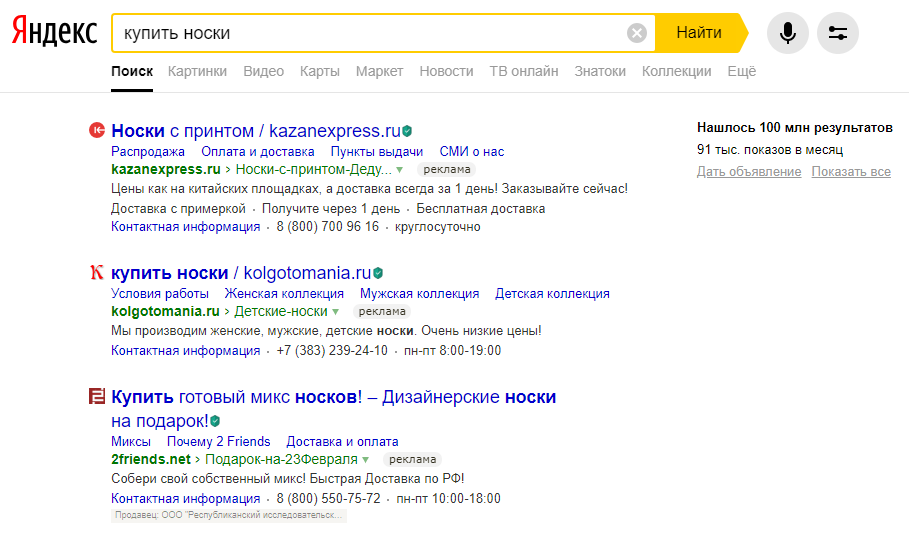Open the Маркет tab
Screen dimensions: 909x533
[379, 71]
